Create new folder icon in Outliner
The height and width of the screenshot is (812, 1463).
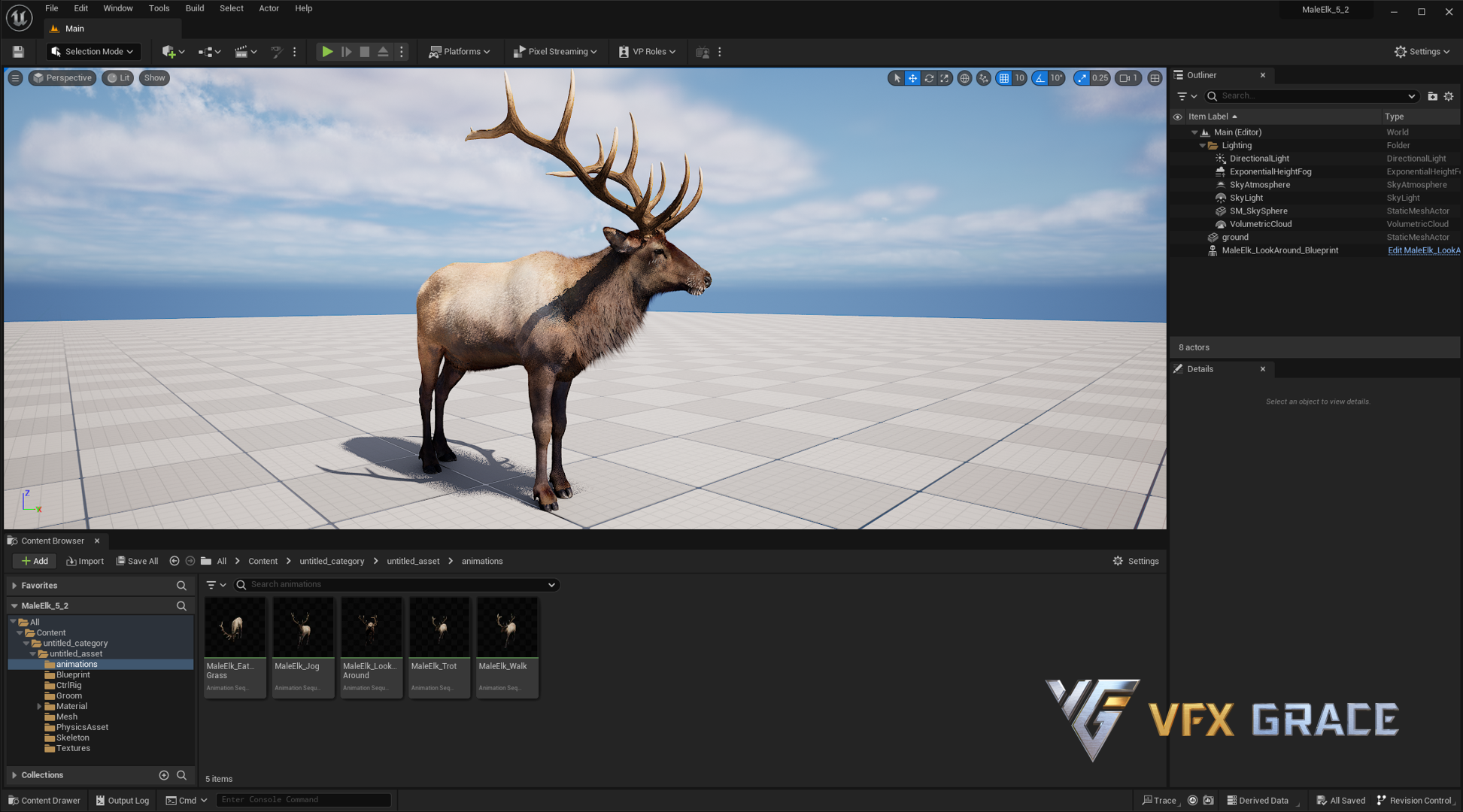click(x=1432, y=96)
